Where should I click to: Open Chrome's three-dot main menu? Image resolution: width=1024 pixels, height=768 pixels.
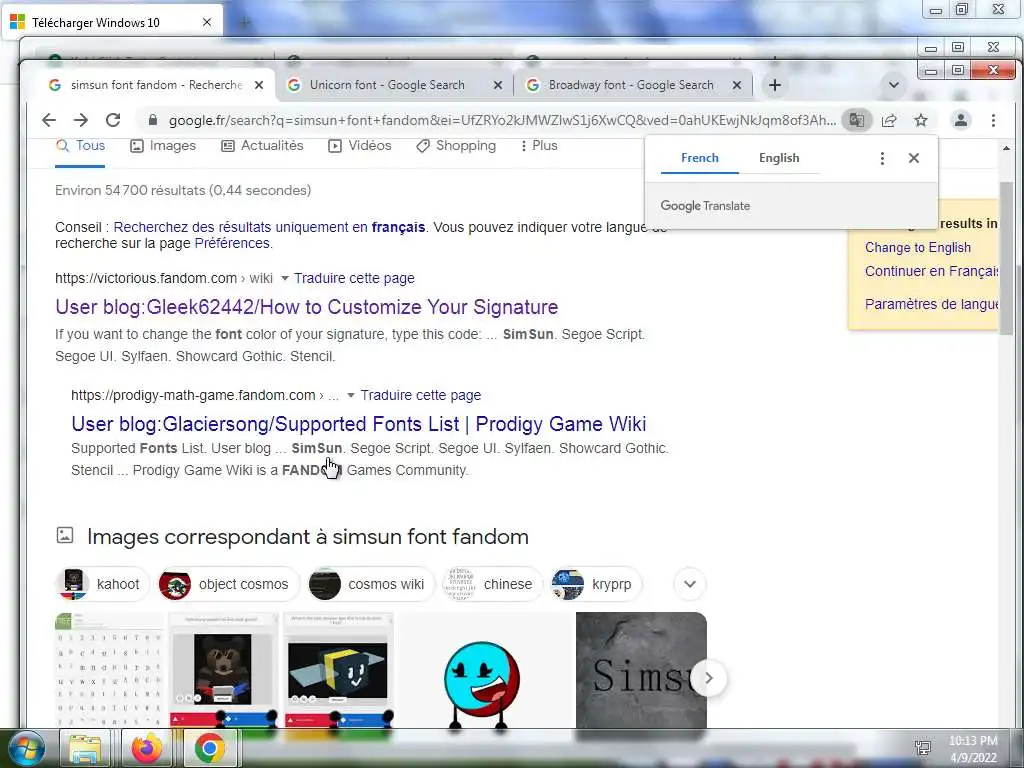(993, 120)
